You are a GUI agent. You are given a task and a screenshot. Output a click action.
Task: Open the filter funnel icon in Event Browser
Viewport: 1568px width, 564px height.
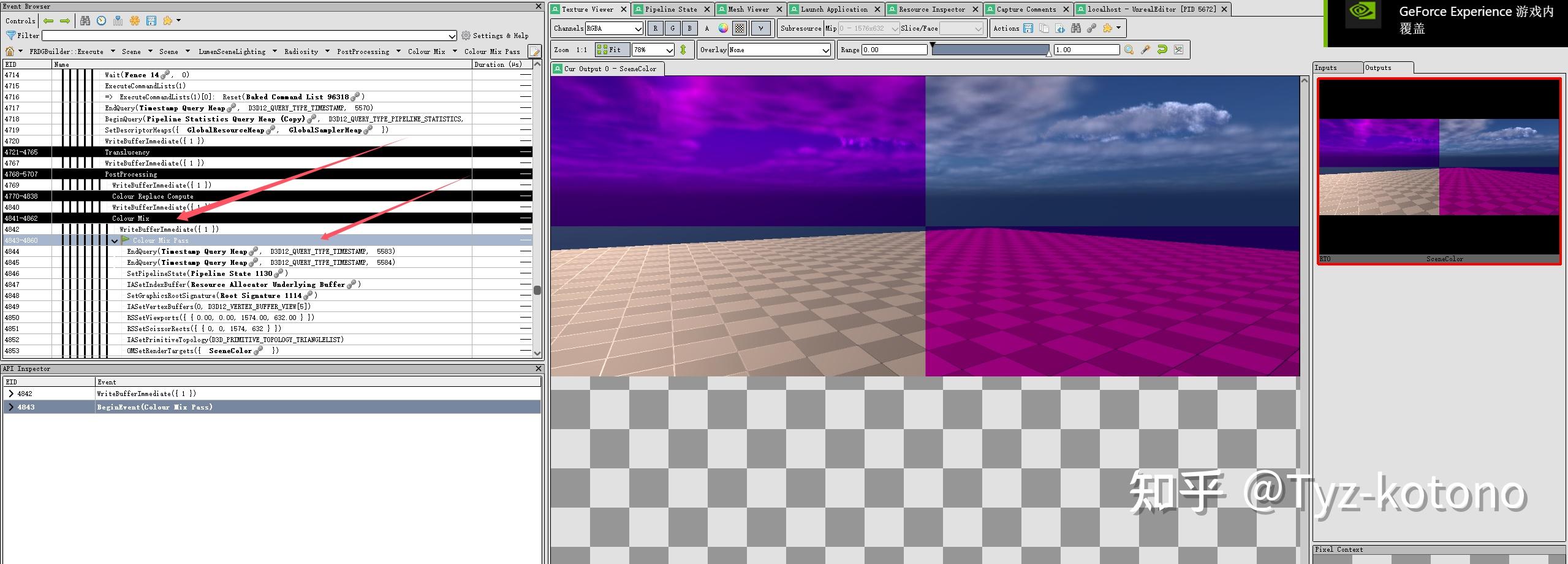(11, 35)
